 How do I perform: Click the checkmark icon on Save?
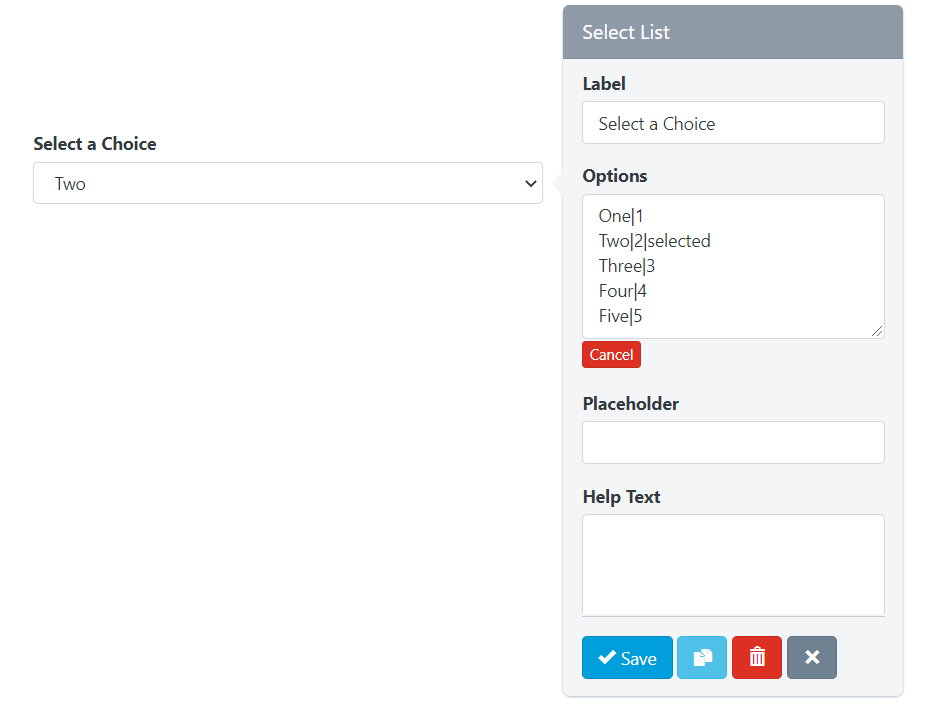click(606, 658)
